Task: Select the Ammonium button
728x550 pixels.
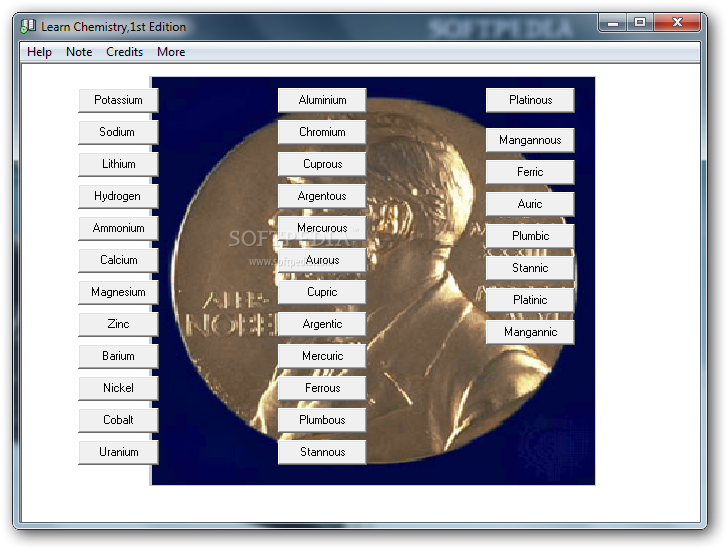Action: tap(118, 228)
